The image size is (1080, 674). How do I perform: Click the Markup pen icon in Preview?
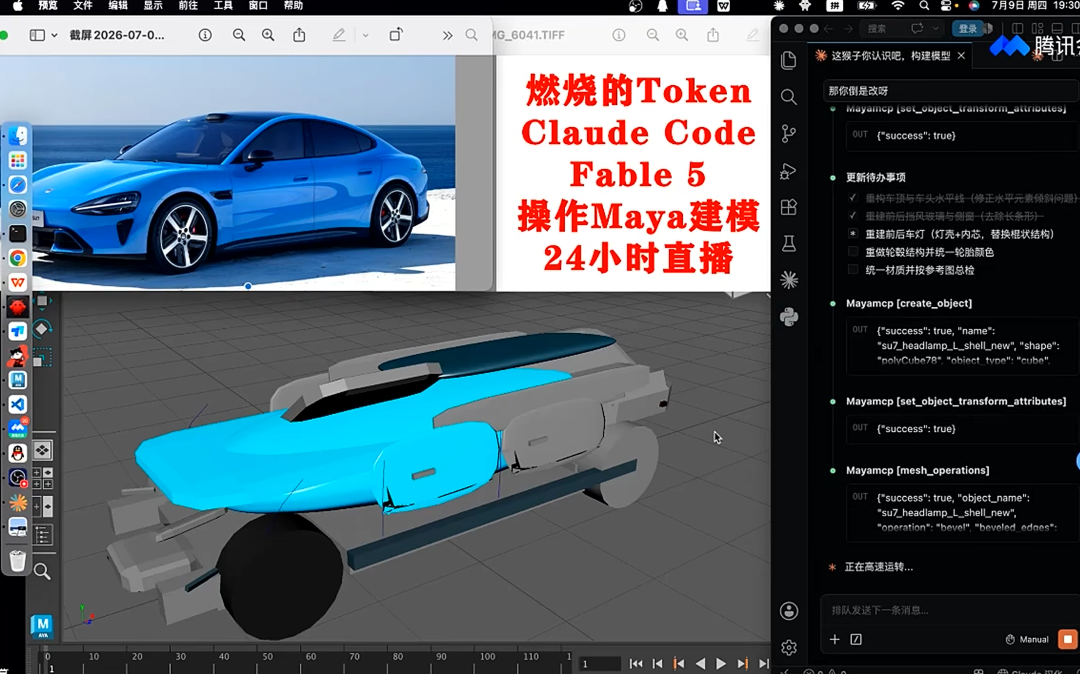pos(339,35)
